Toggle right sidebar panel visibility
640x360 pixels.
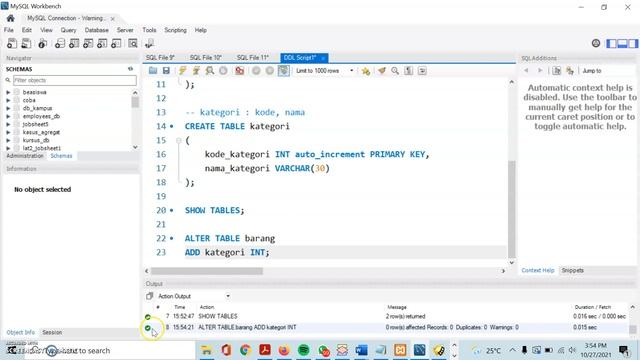coord(633,43)
